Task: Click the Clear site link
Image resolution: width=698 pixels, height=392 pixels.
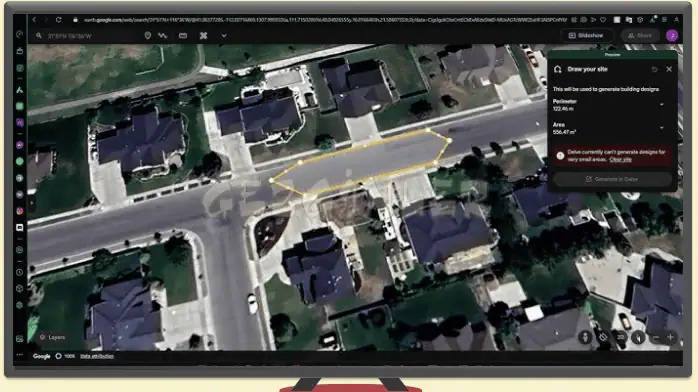Action: (x=621, y=159)
